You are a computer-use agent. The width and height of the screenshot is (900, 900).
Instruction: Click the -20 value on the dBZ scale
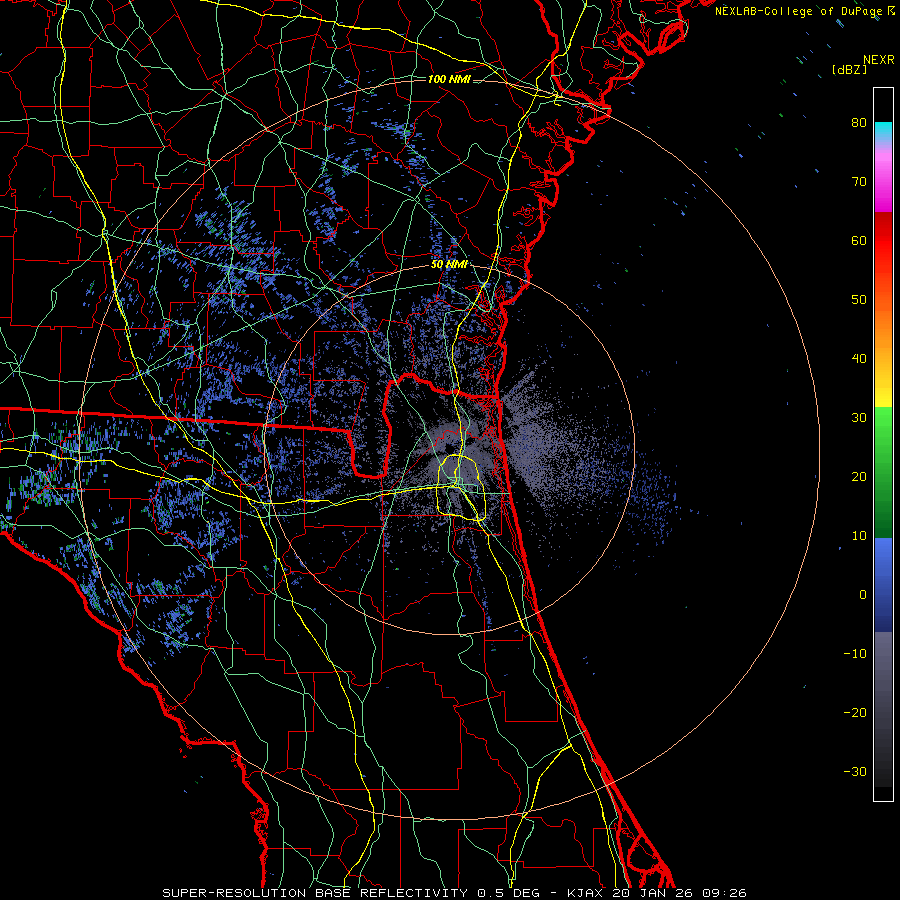click(855, 713)
